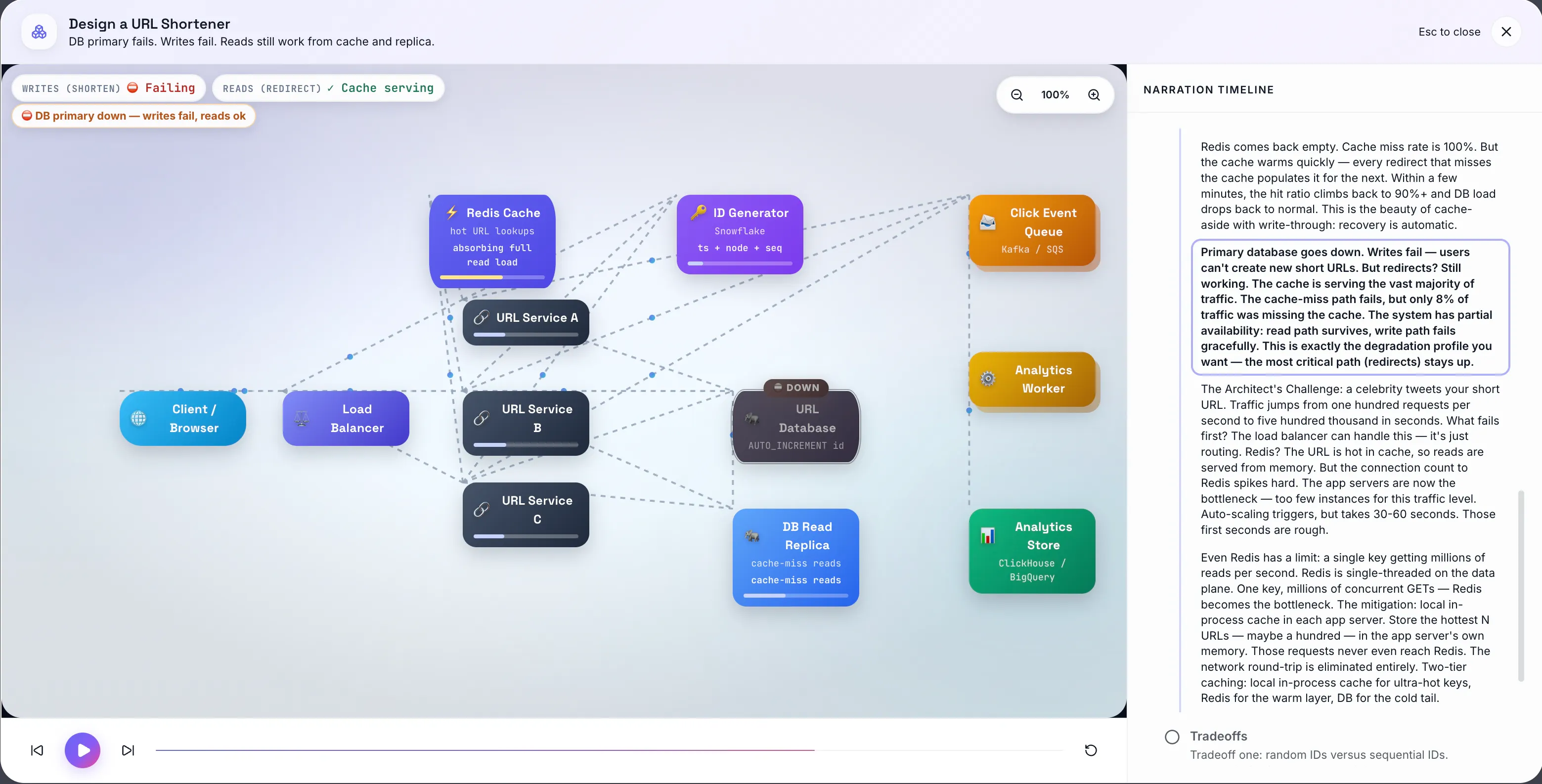
Task: Restart the walkthrough with the replay icon
Action: pos(1091,750)
